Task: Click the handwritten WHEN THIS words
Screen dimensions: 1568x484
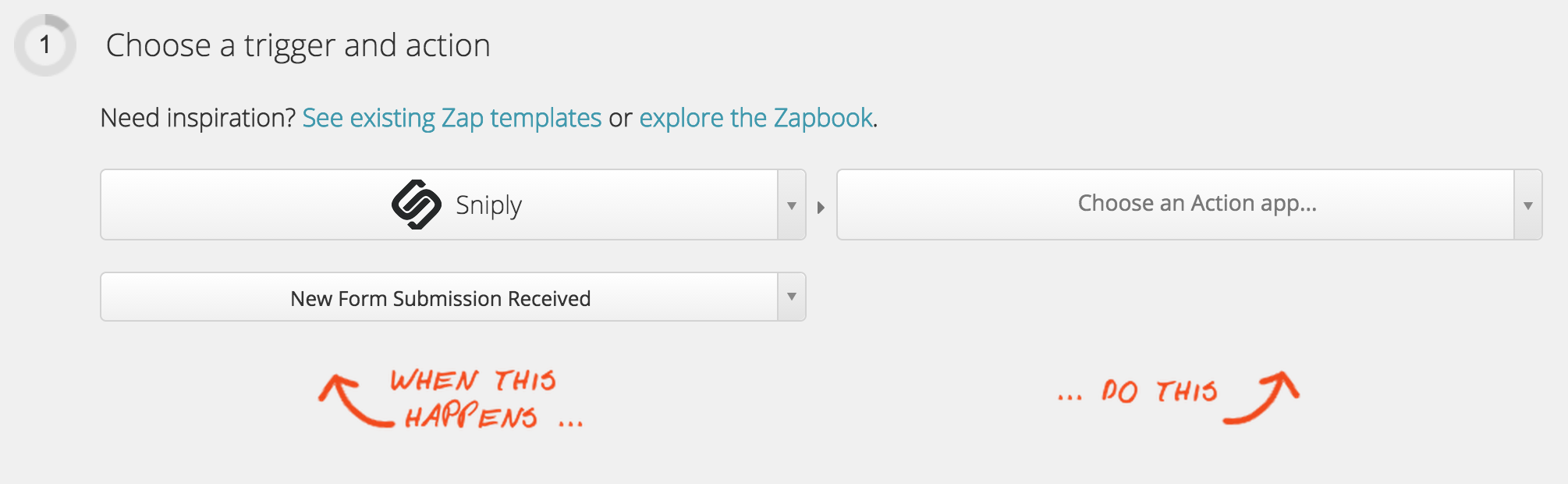Action: coord(473,380)
